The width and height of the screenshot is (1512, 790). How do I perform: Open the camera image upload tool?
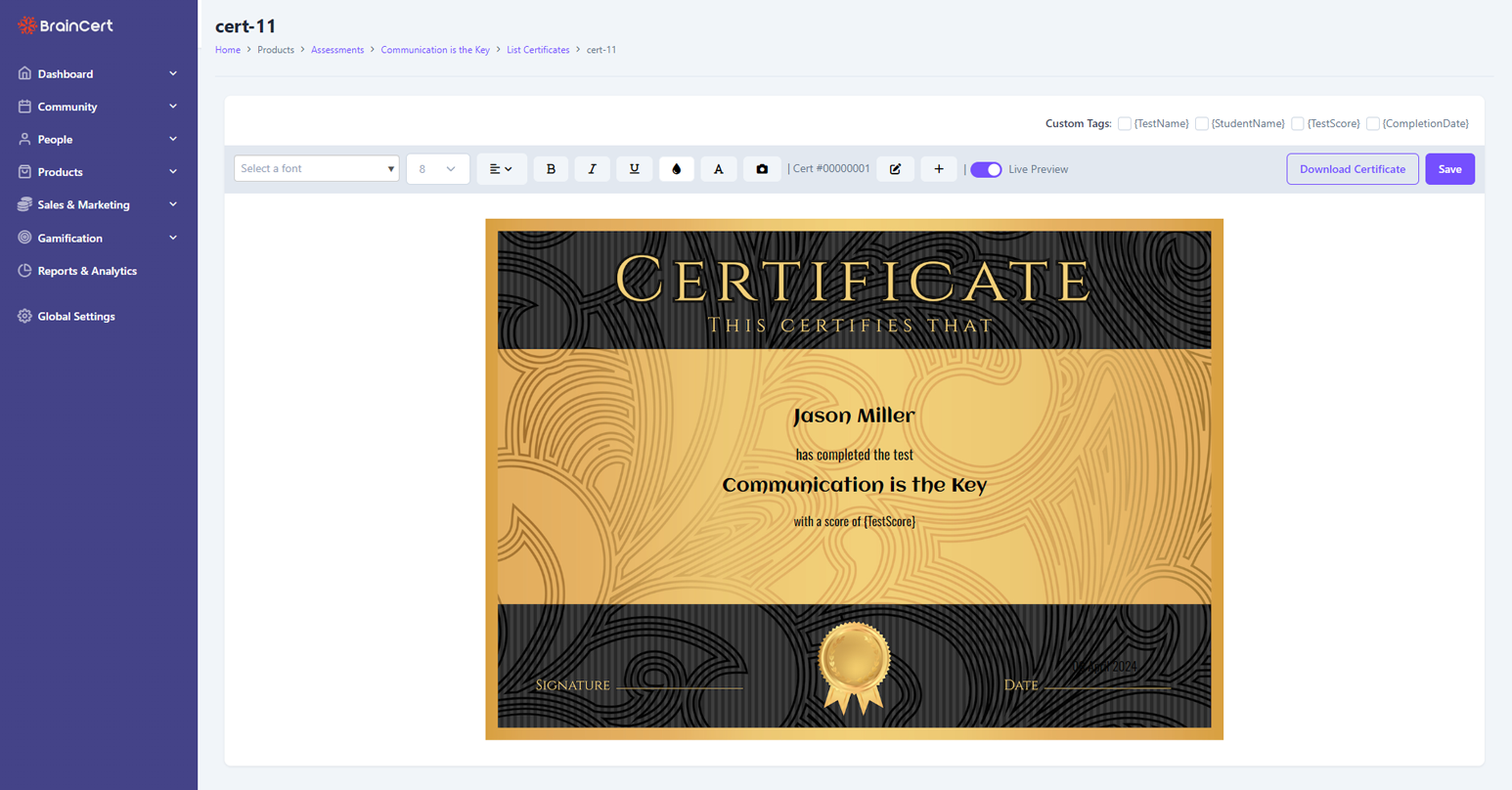[762, 168]
